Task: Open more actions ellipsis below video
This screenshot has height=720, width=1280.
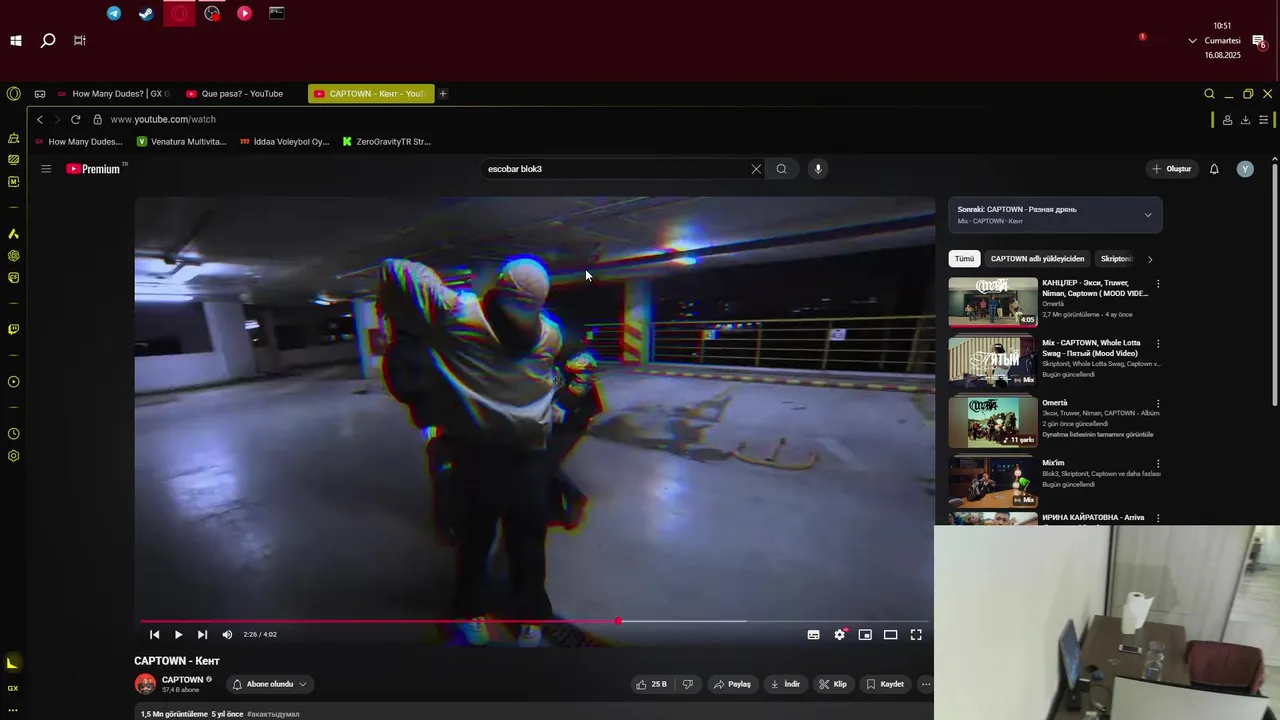Action: 926,684
